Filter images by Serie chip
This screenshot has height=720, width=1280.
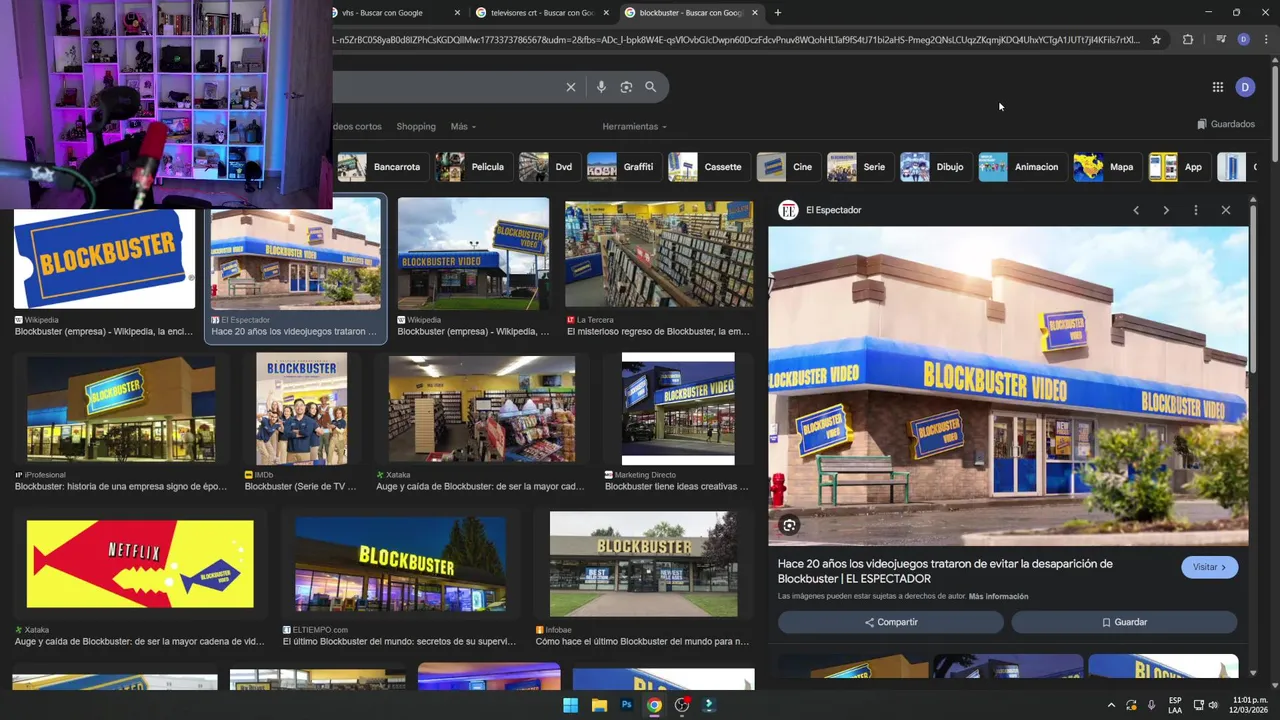[858, 167]
